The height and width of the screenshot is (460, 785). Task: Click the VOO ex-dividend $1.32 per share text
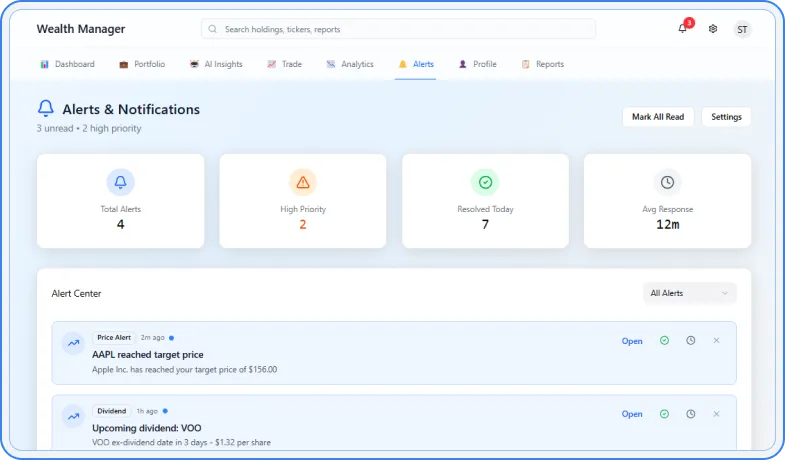181,442
